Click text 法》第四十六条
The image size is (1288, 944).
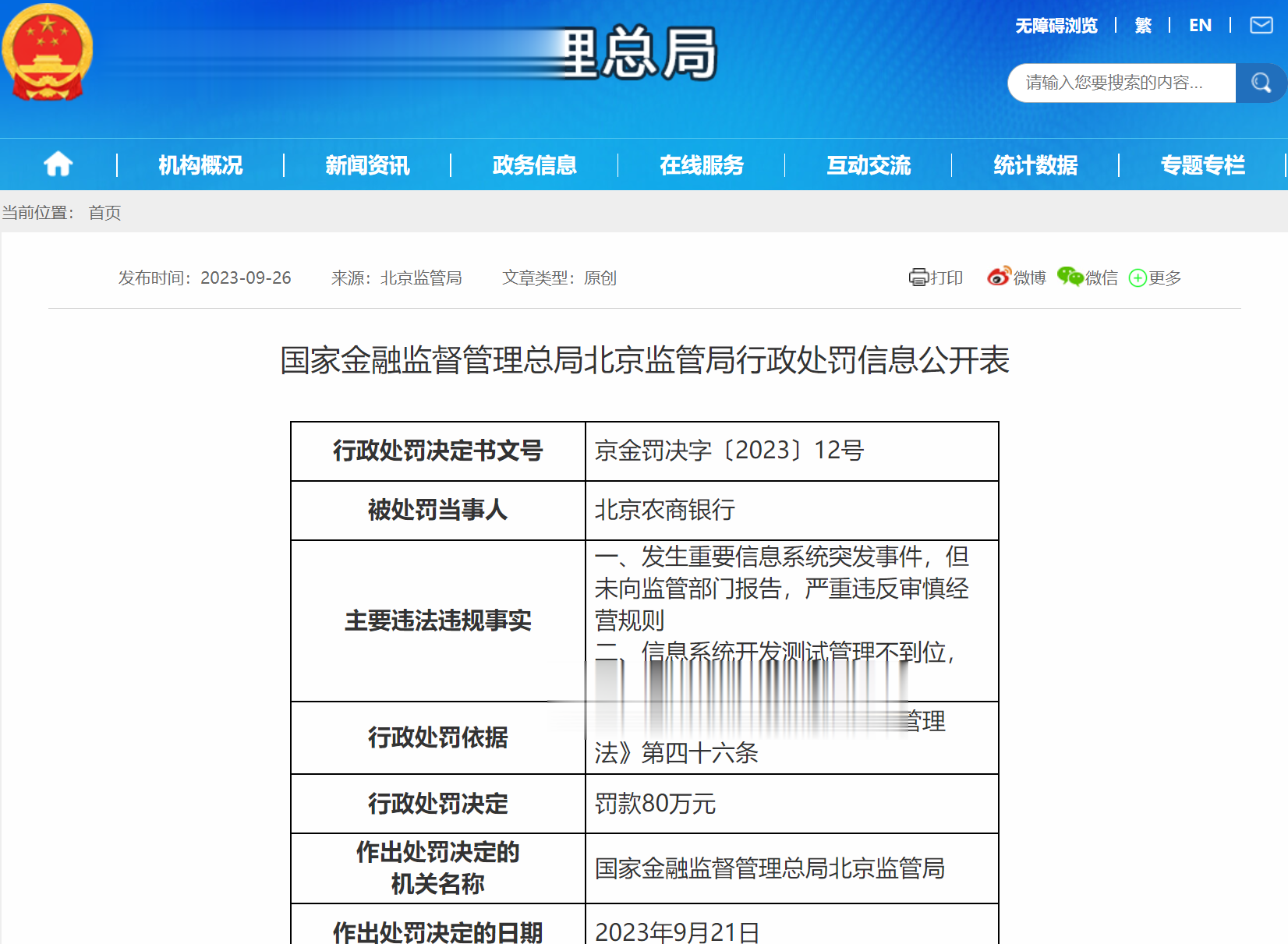coord(677,753)
